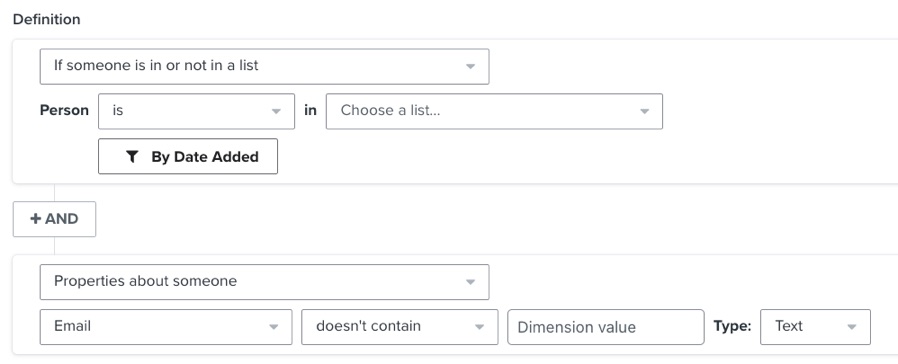The height and width of the screenshot is (364, 898).
Task: Open the 'Choose a list...' dropdown
Action: [494, 111]
